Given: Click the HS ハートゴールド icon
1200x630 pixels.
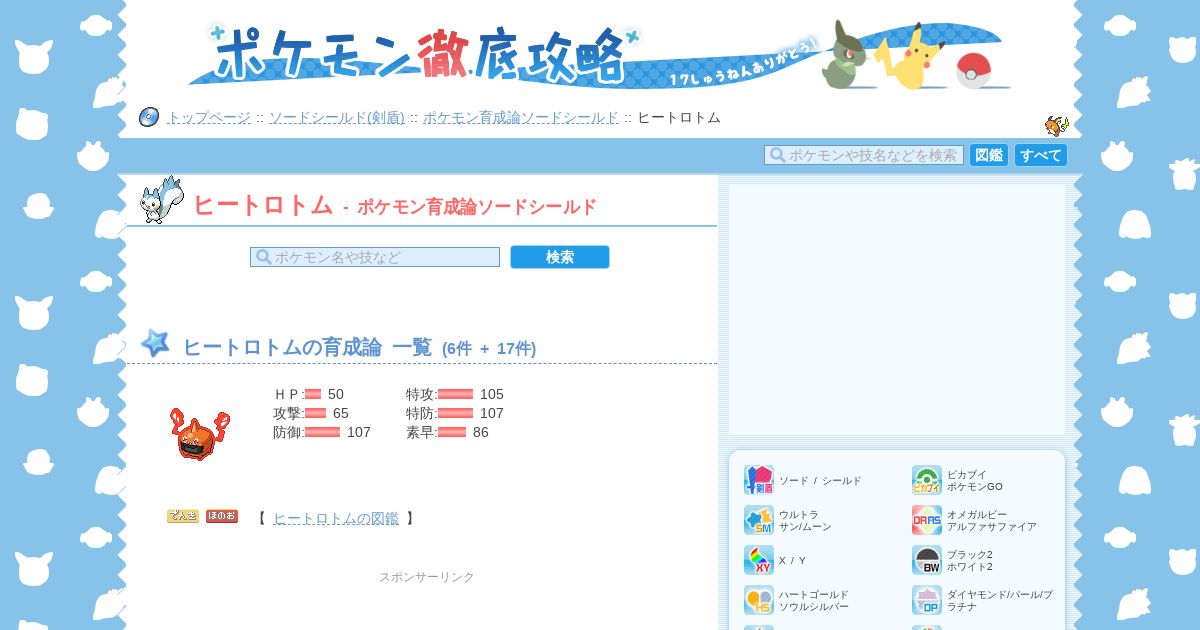Looking at the screenshot, I should (759, 600).
